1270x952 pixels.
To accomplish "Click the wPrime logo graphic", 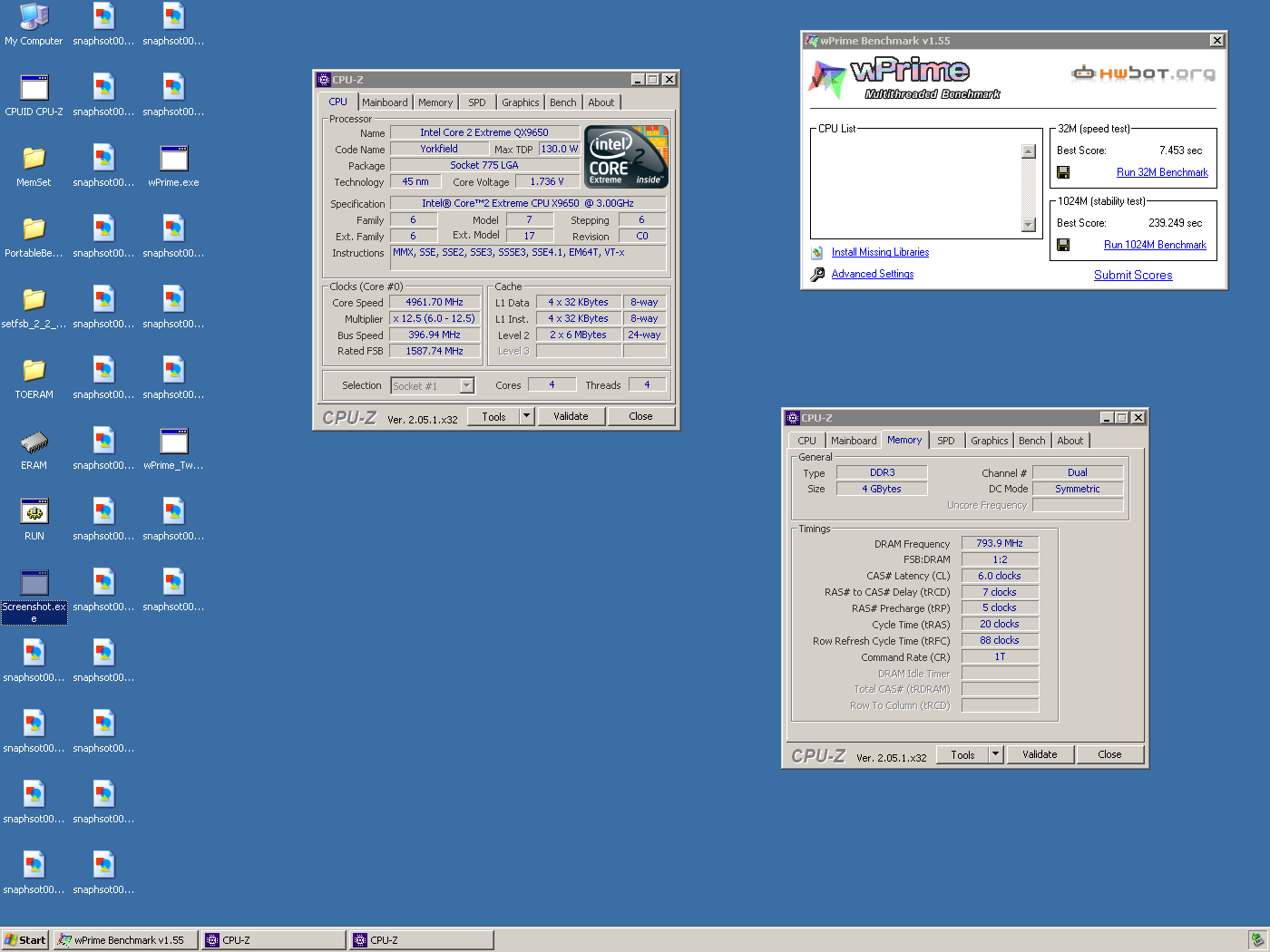I will 905,79.
